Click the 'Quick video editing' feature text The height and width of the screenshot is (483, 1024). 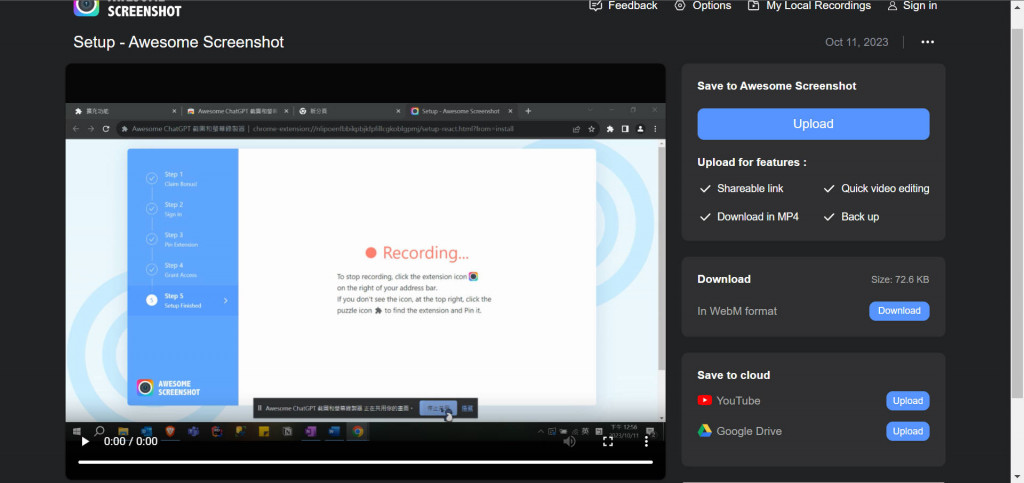point(885,189)
